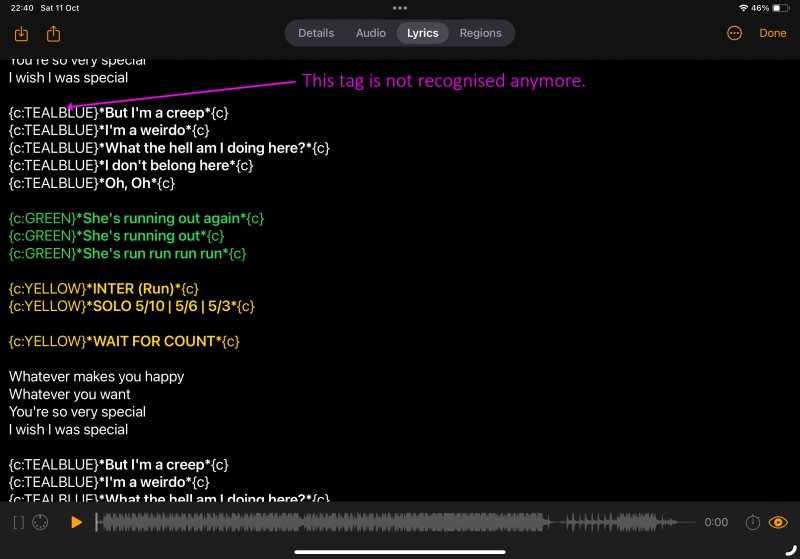Switch to the Details tab
Image resolution: width=800 pixels, height=559 pixels.
[316, 33]
